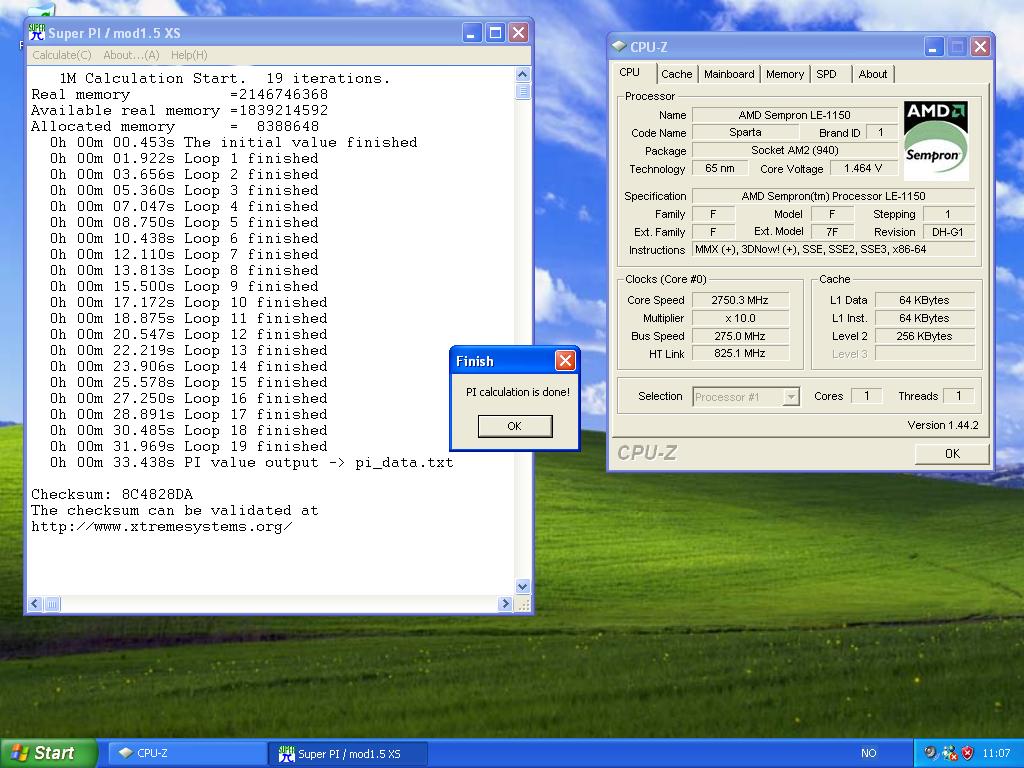Click the L1 Data value 64 KBytes
Viewport: 1024px width, 768px height.
pyautogui.click(x=924, y=300)
